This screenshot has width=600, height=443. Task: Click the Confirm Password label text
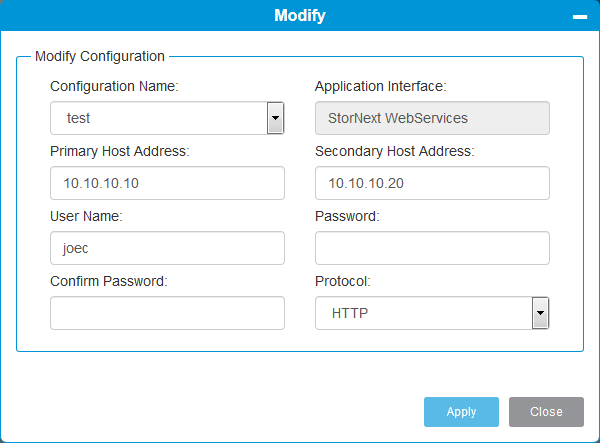109,282
